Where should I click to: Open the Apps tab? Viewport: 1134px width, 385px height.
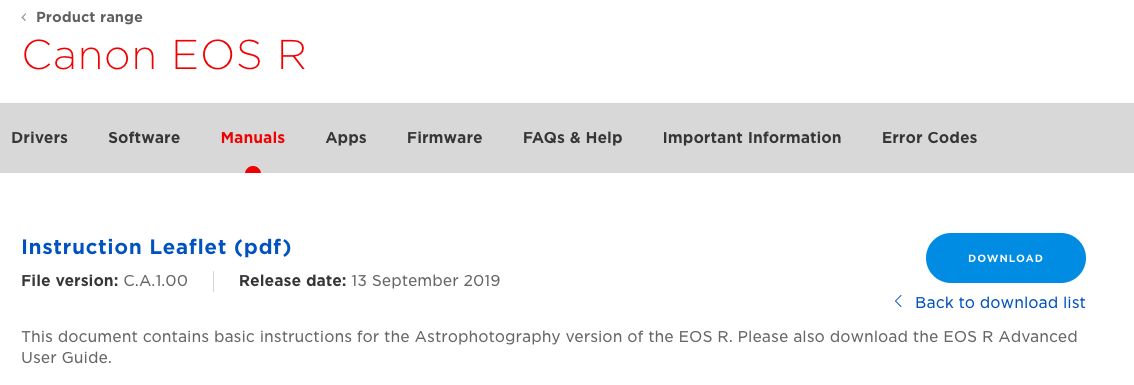coord(346,138)
